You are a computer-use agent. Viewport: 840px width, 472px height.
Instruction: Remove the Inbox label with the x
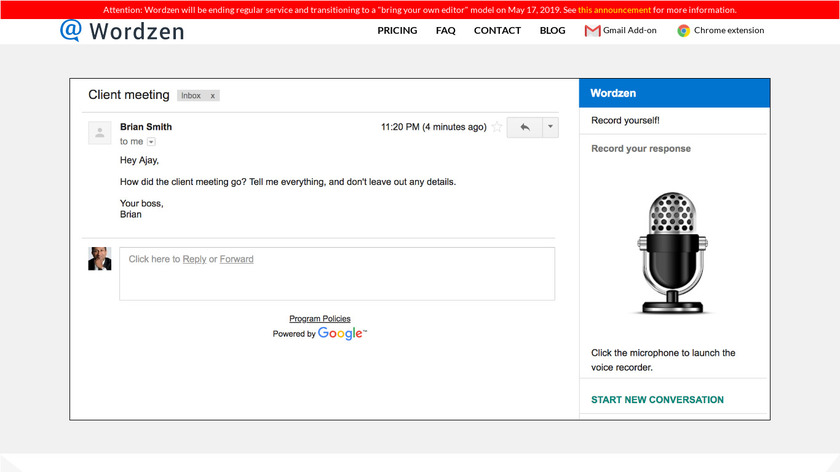[212, 96]
